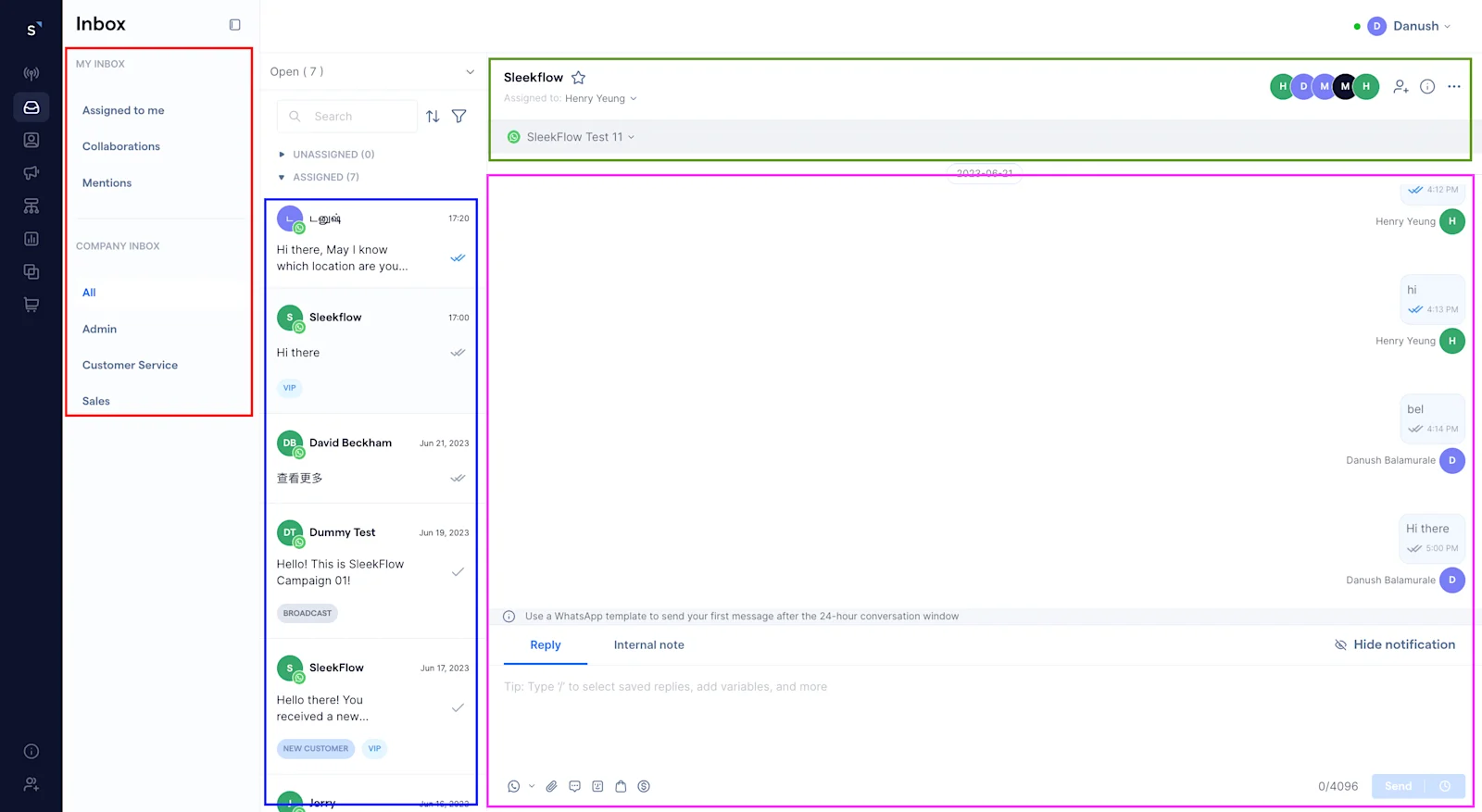Open the invite users sidebar icon

(x=31, y=784)
